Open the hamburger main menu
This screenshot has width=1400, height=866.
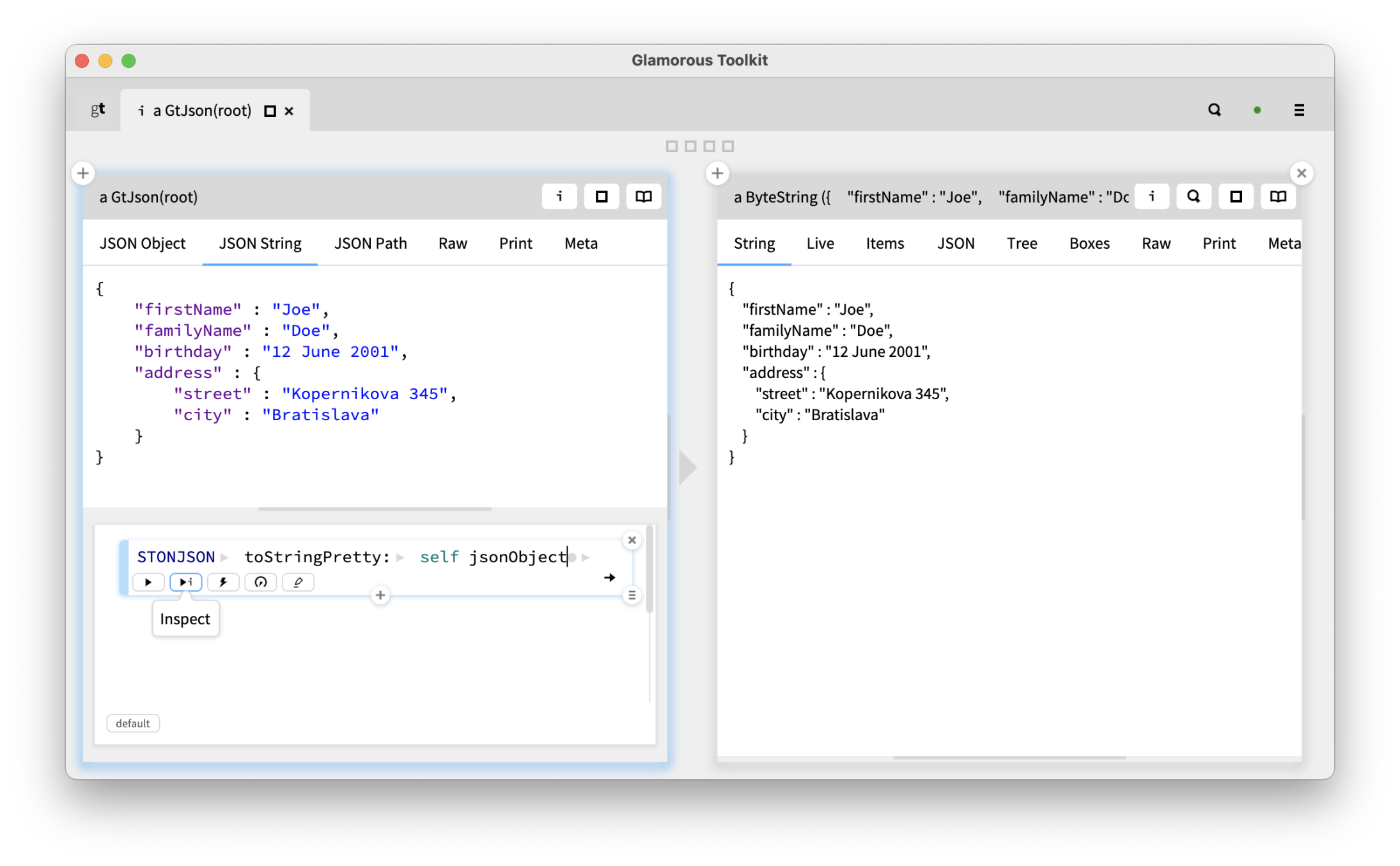click(x=1299, y=110)
